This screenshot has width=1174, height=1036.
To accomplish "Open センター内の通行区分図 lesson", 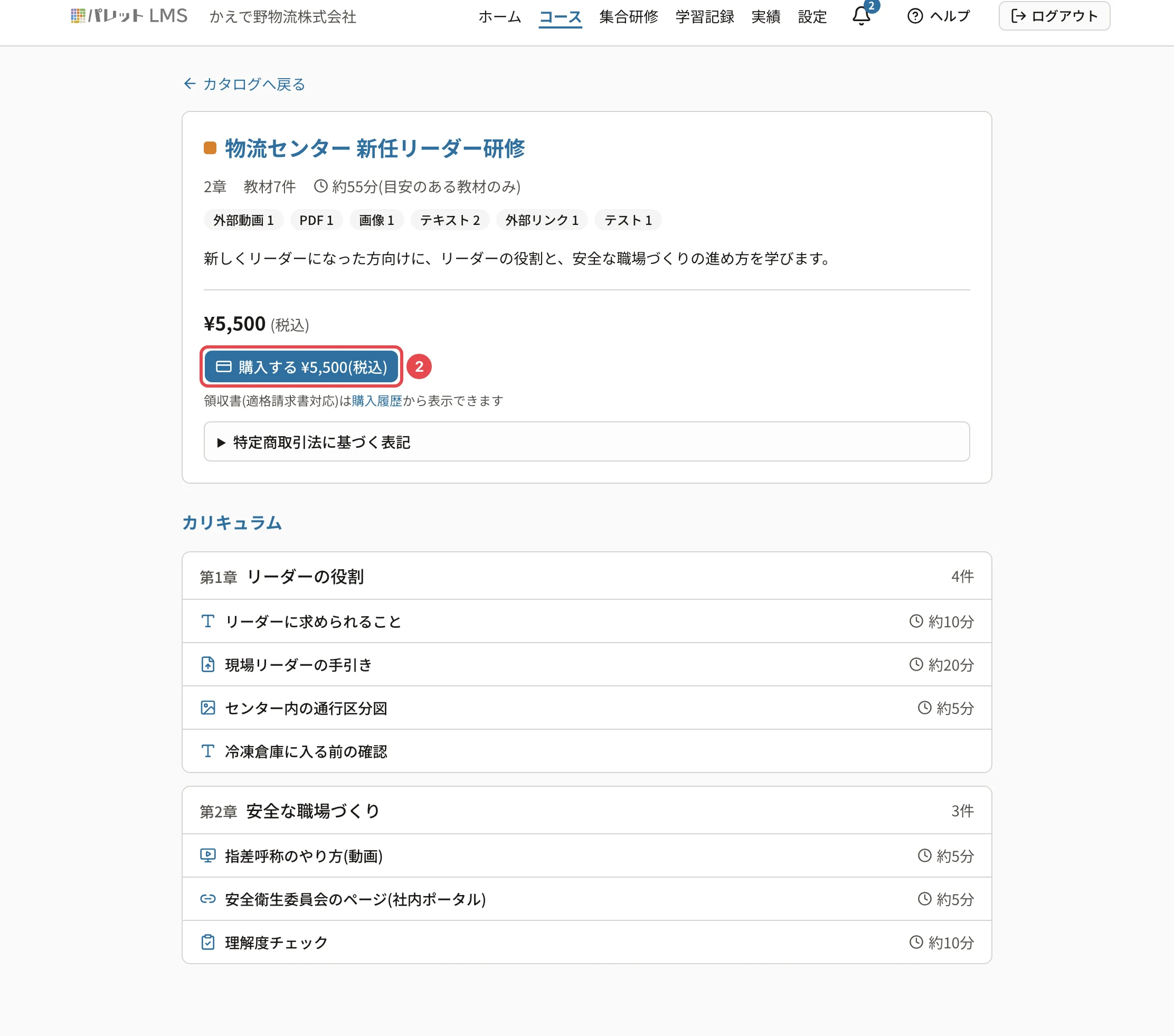I will tap(586, 708).
